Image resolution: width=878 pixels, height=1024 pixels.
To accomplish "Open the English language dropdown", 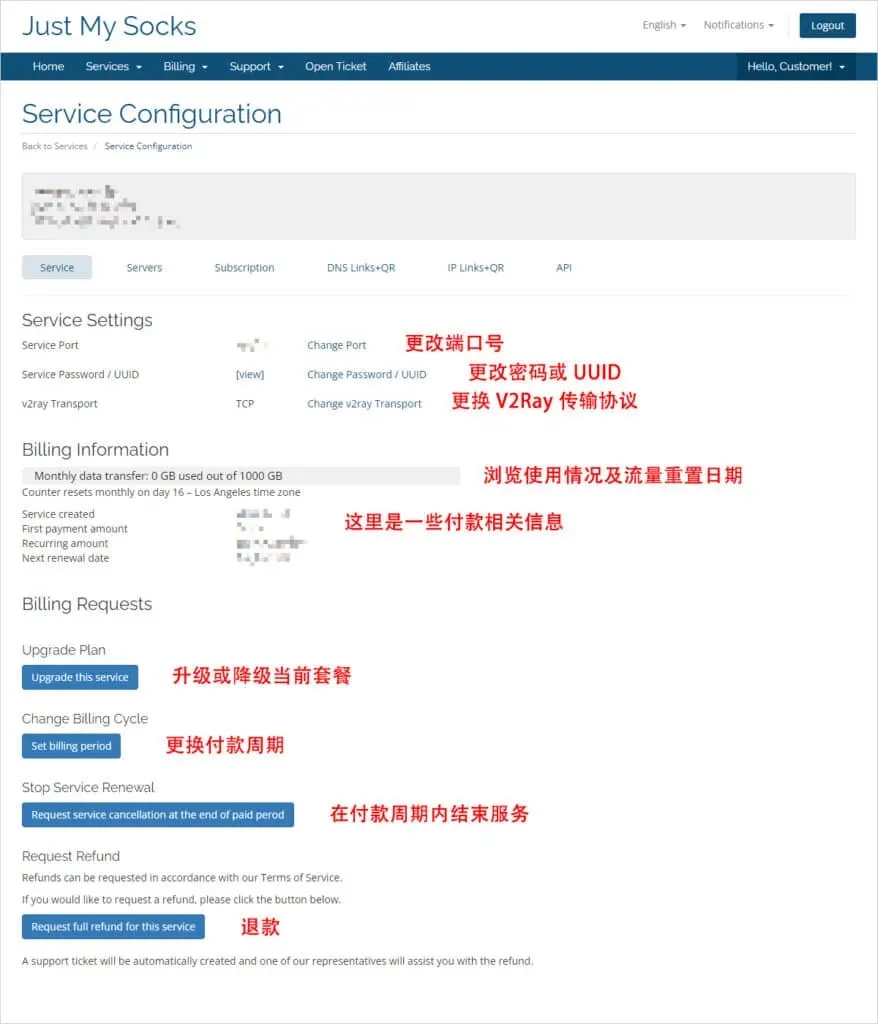I will (x=663, y=25).
